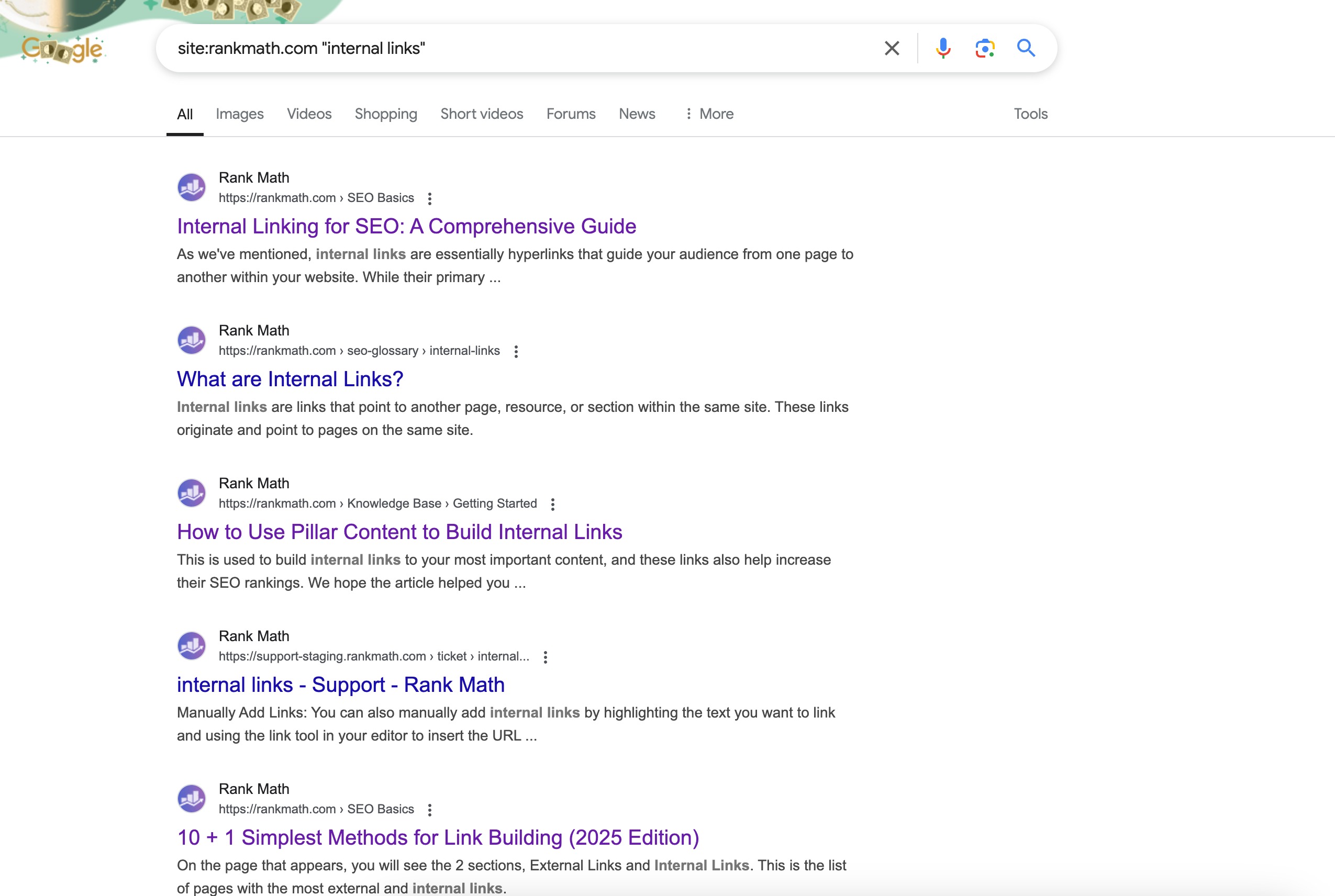Image resolution: width=1335 pixels, height=896 pixels.
Task: Open What are Internal Links? result
Action: coord(291,379)
